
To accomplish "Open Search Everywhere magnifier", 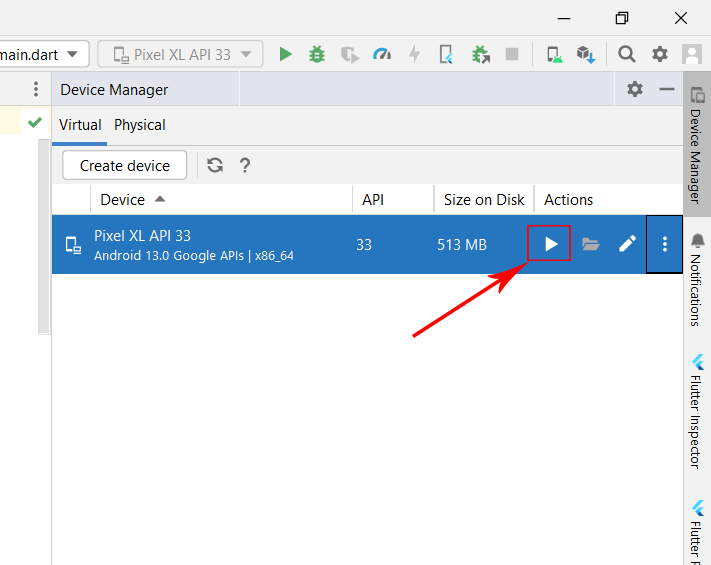I will pos(627,54).
